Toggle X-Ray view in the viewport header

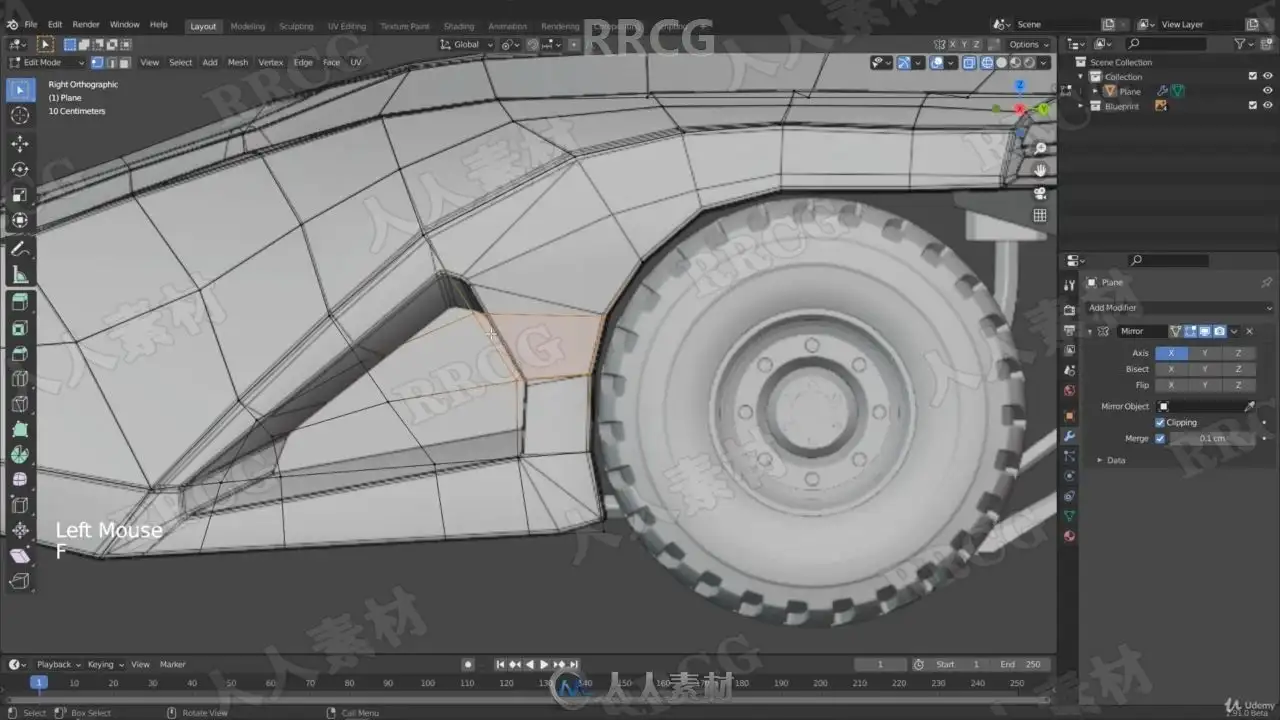(x=970, y=62)
